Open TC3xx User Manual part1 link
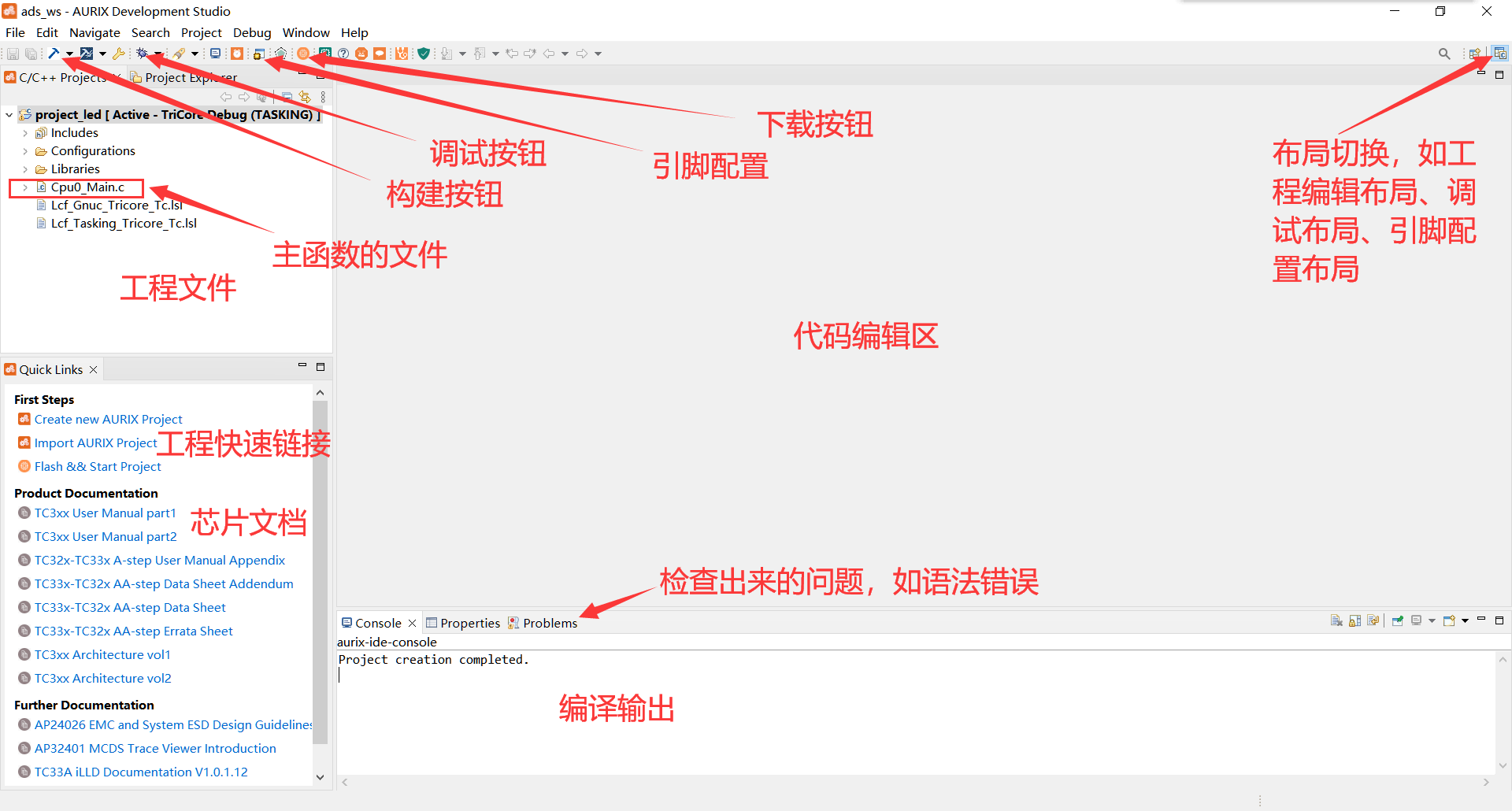1512x811 pixels. click(x=106, y=513)
